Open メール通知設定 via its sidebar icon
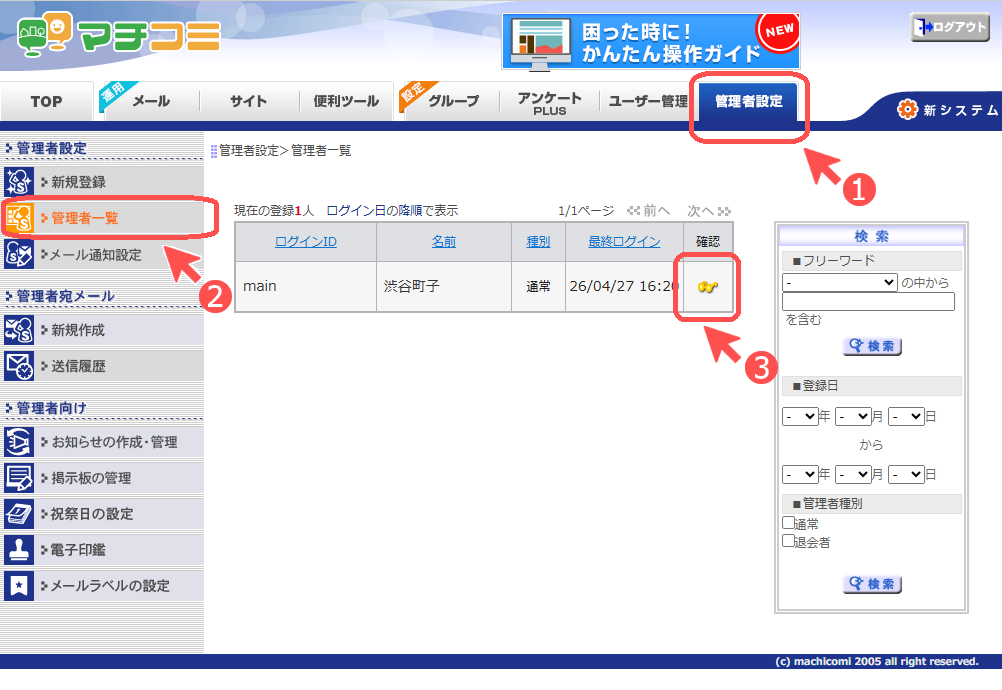The width and height of the screenshot is (1002, 690). click(x=19, y=254)
